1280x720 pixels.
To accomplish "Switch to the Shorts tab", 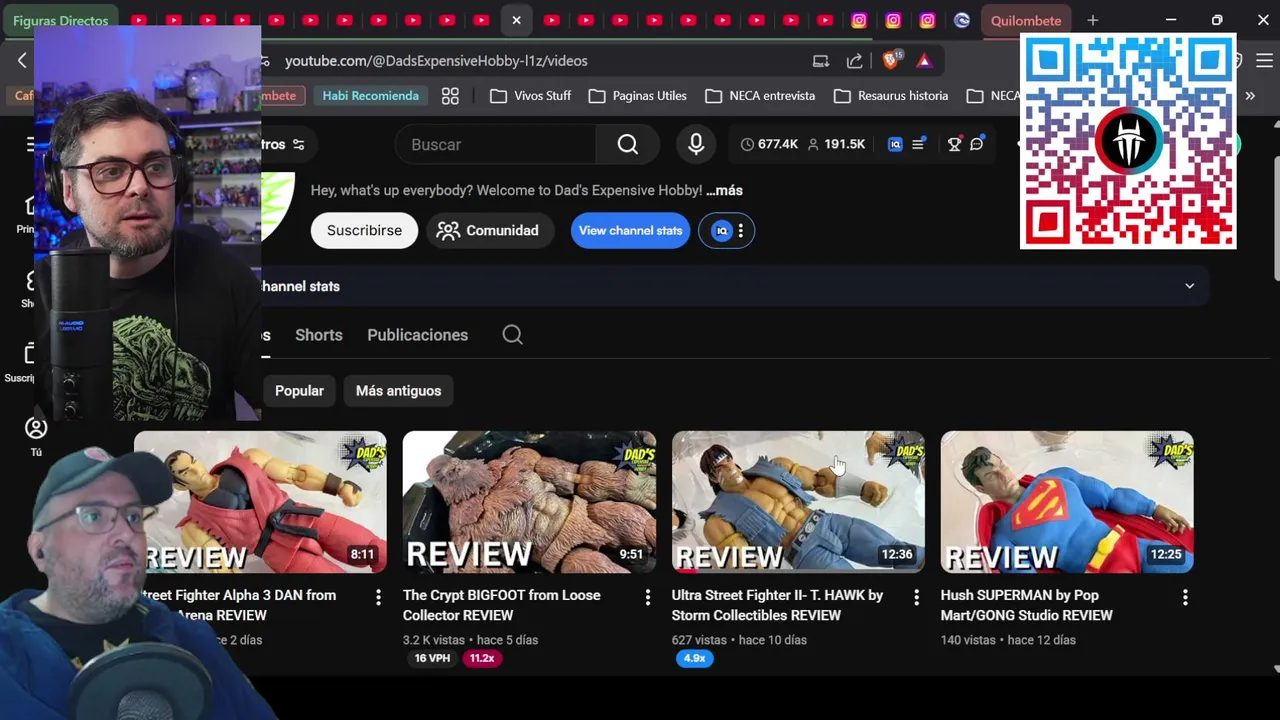I will [319, 335].
